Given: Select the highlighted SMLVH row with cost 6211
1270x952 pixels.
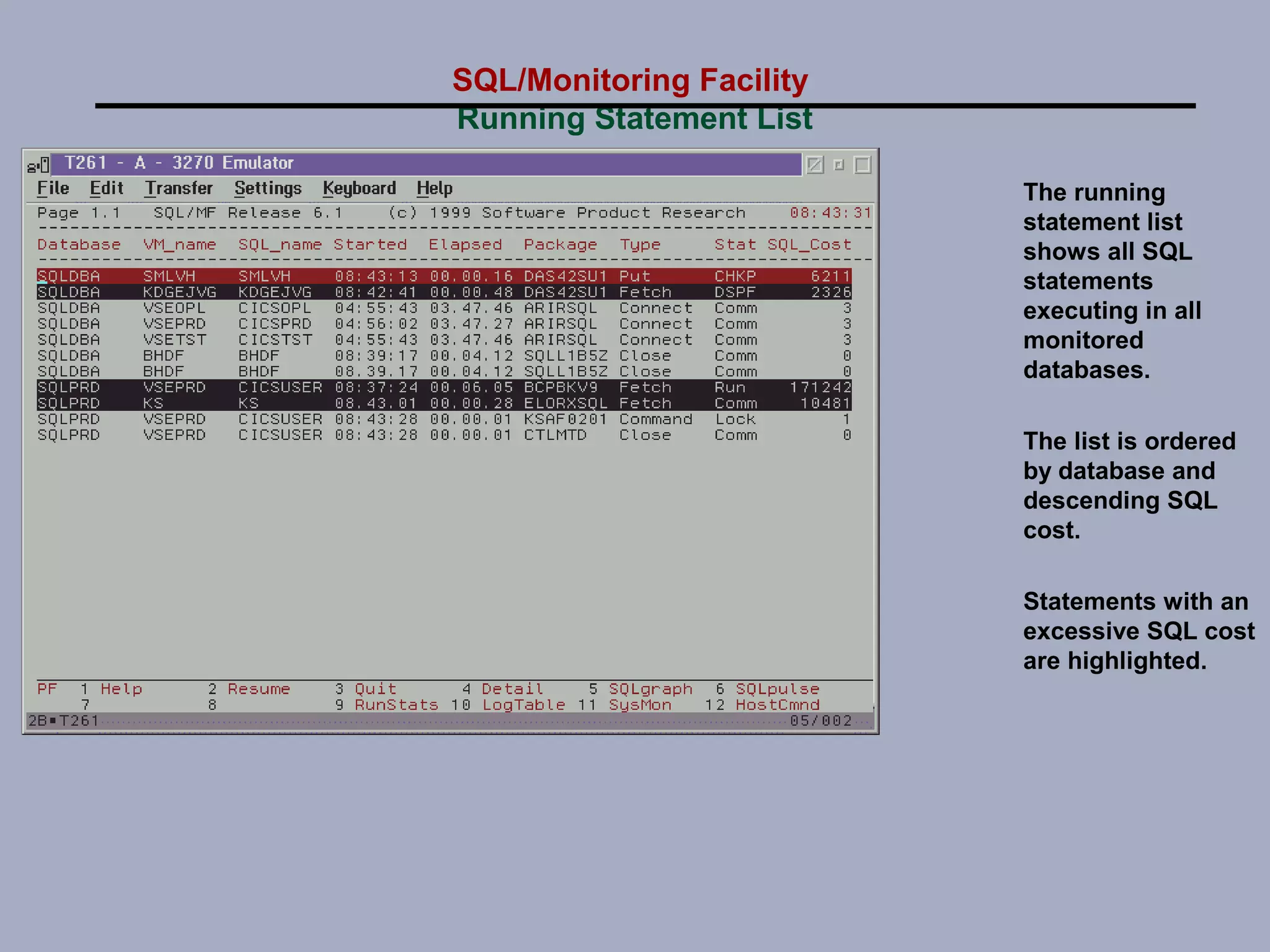Looking at the screenshot, I should pos(444,276).
